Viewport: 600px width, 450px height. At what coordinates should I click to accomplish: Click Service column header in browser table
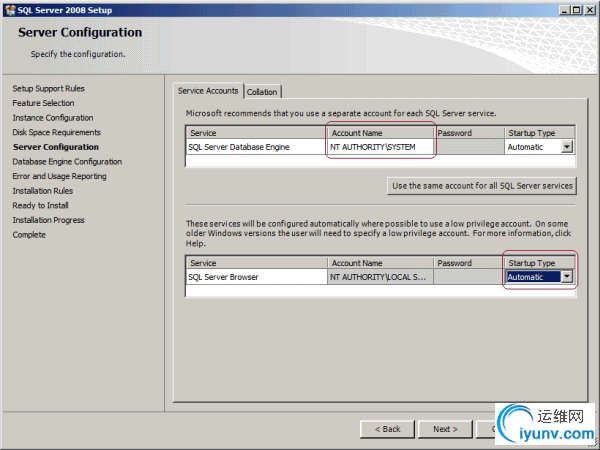pyautogui.click(x=257, y=263)
